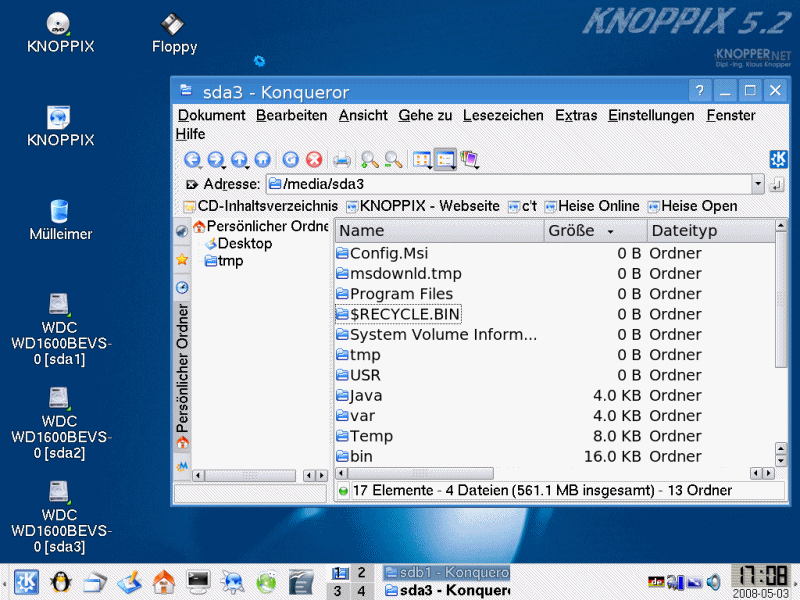Image resolution: width=800 pixels, height=600 pixels.
Task: Open the address bar history dropdown
Action: pyautogui.click(x=758, y=185)
